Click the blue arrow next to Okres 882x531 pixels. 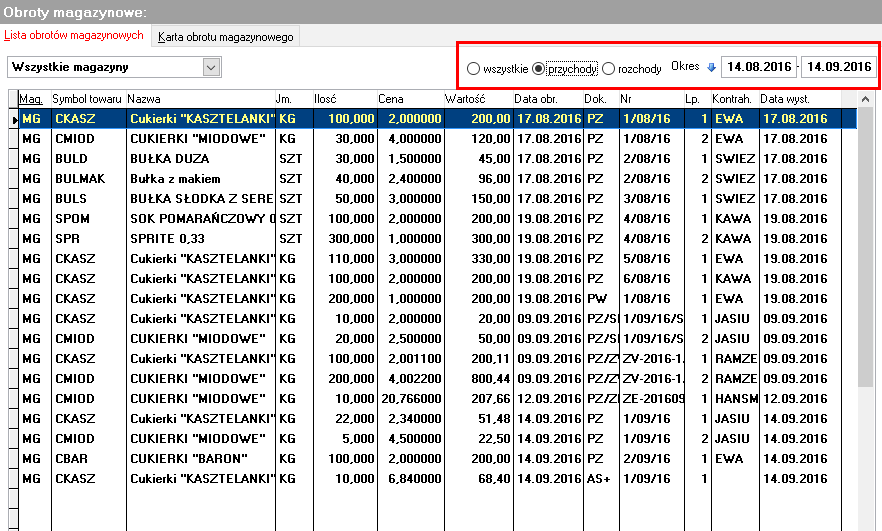pos(711,68)
